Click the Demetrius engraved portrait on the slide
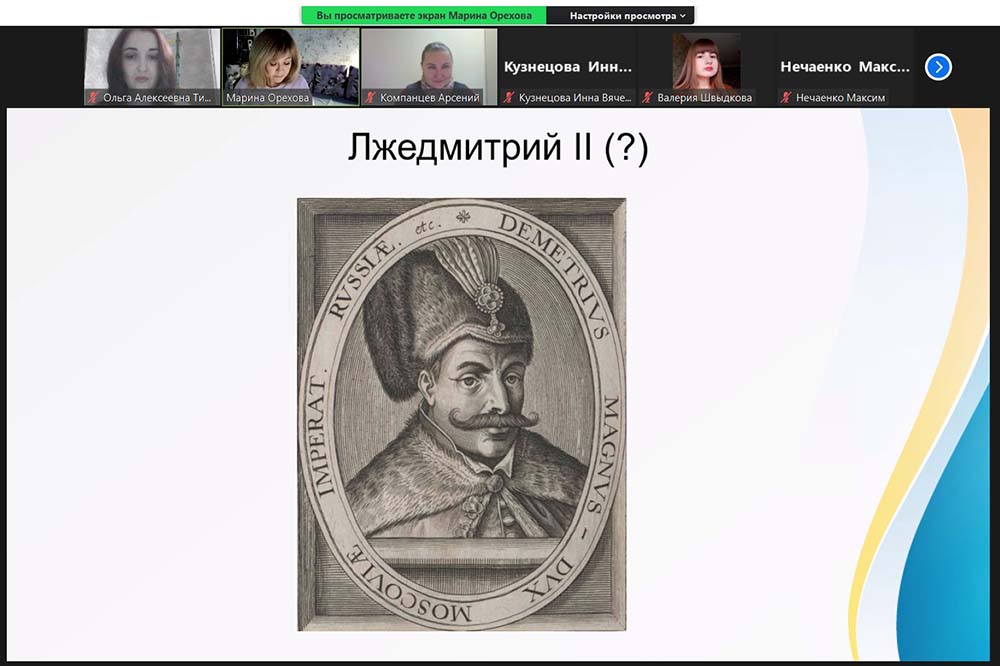 pyautogui.click(x=462, y=414)
